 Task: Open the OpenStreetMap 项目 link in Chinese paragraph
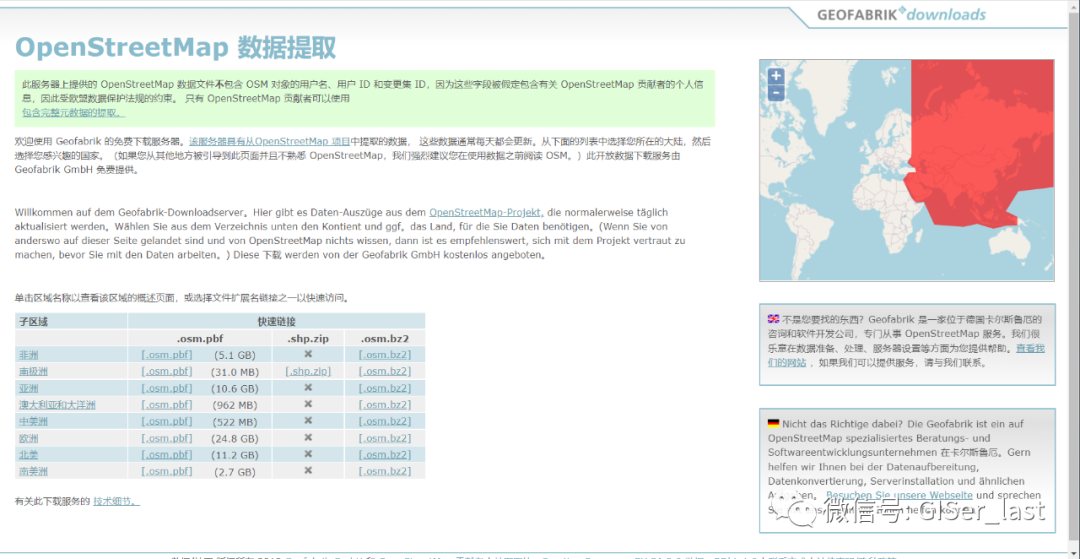pos(269,141)
